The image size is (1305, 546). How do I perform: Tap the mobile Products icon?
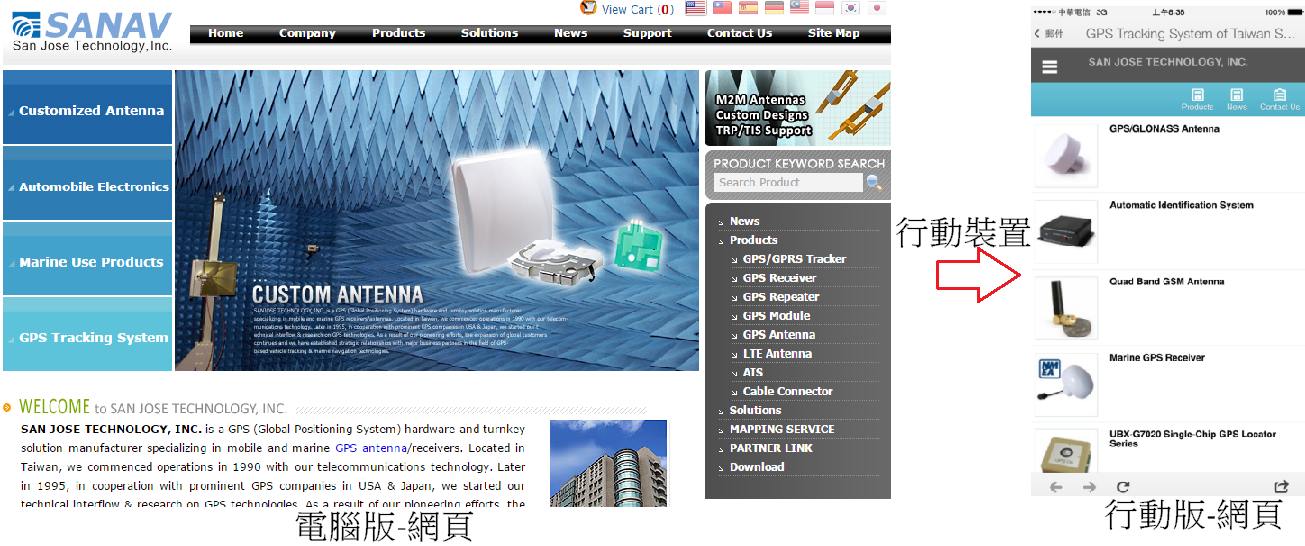[x=1197, y=99]
